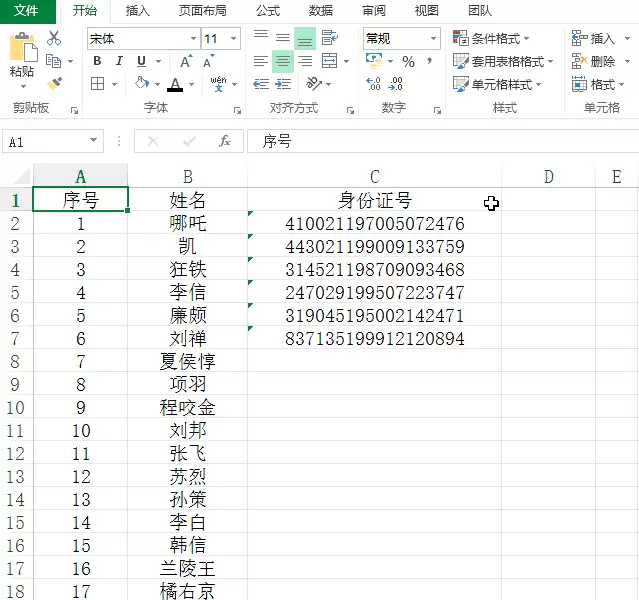639x600 pixels.
Task: Toggle Underline formatting
Action: click(x=141, y=61)
